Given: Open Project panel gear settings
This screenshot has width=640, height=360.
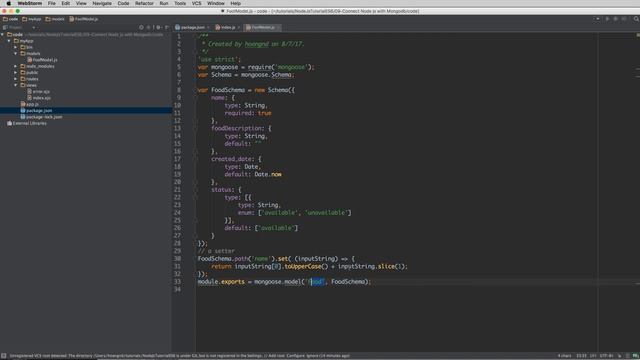Looking at the screenshot, I should click(x=158, y=27).
